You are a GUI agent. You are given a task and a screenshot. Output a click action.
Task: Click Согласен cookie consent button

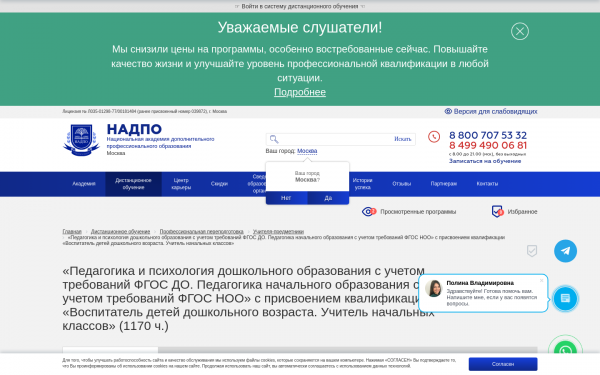point(503,364)
